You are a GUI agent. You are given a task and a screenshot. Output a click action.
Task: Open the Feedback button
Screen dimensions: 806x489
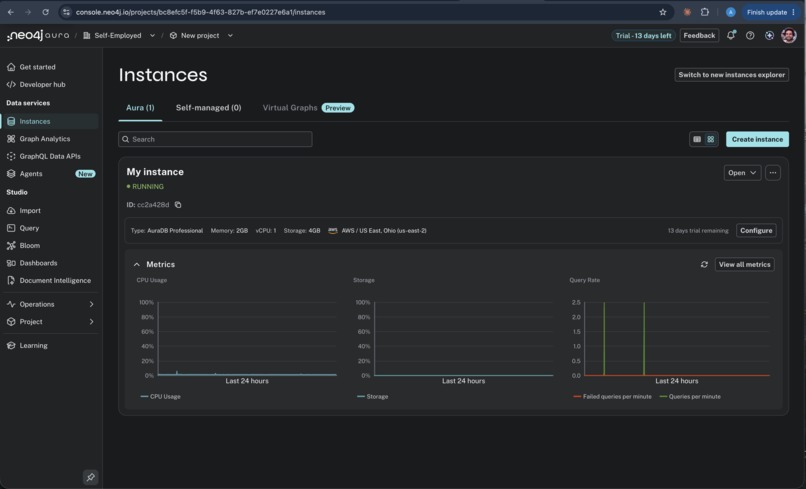(x=699, y=35)
